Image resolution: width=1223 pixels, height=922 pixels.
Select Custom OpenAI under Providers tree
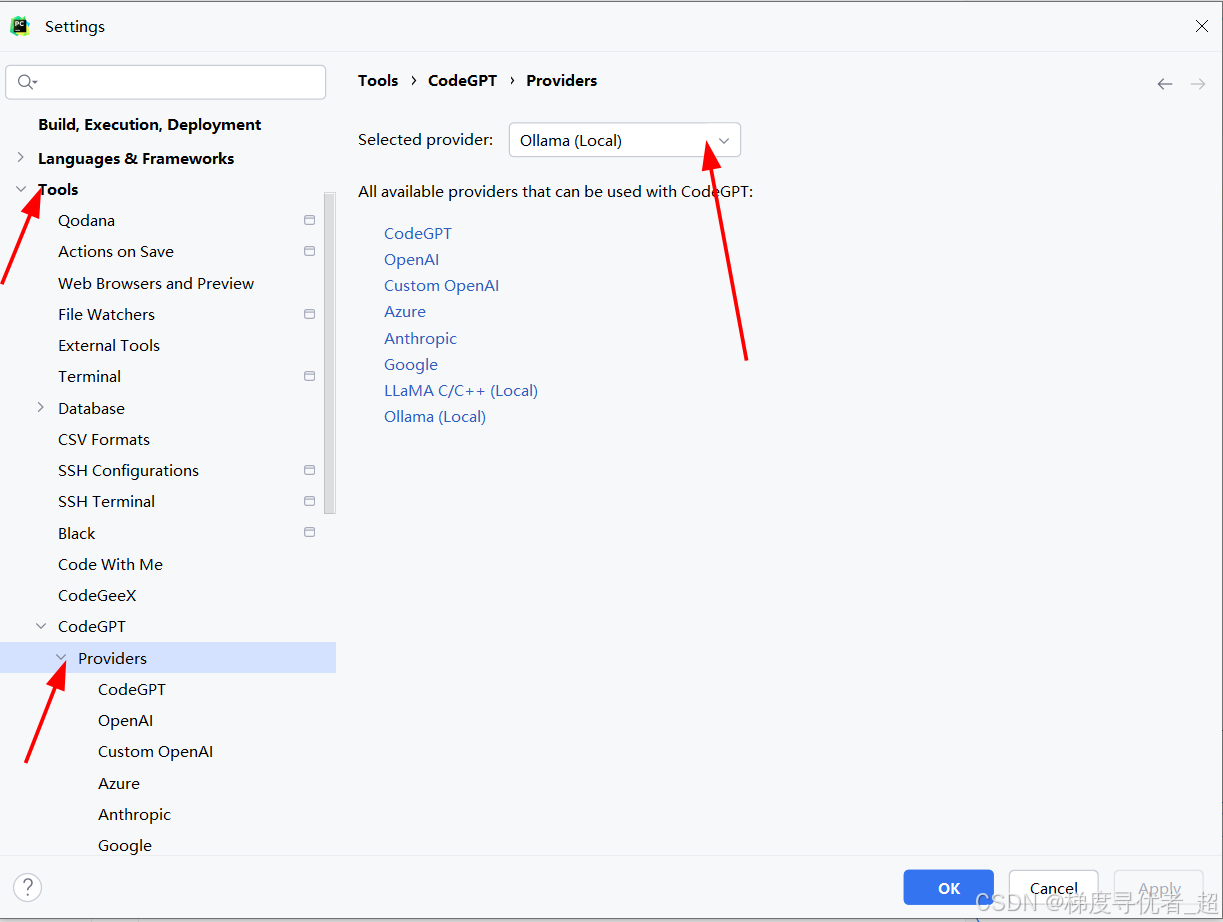click(155, 752)
